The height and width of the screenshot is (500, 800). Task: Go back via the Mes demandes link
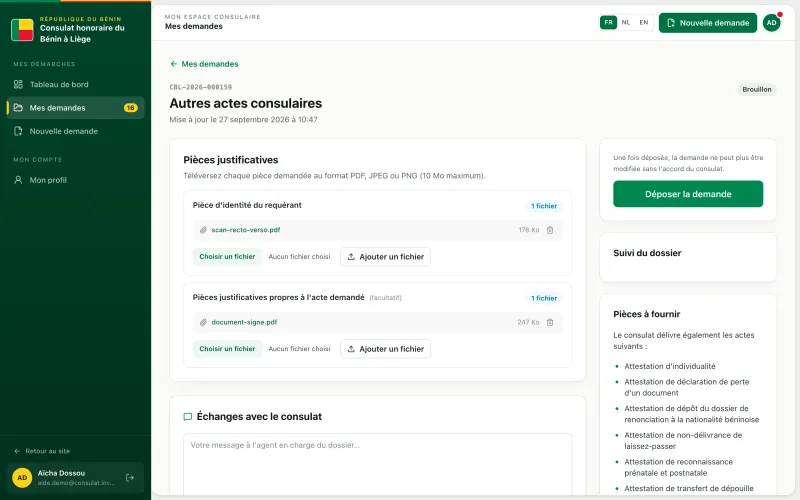(x=204, y=64)
